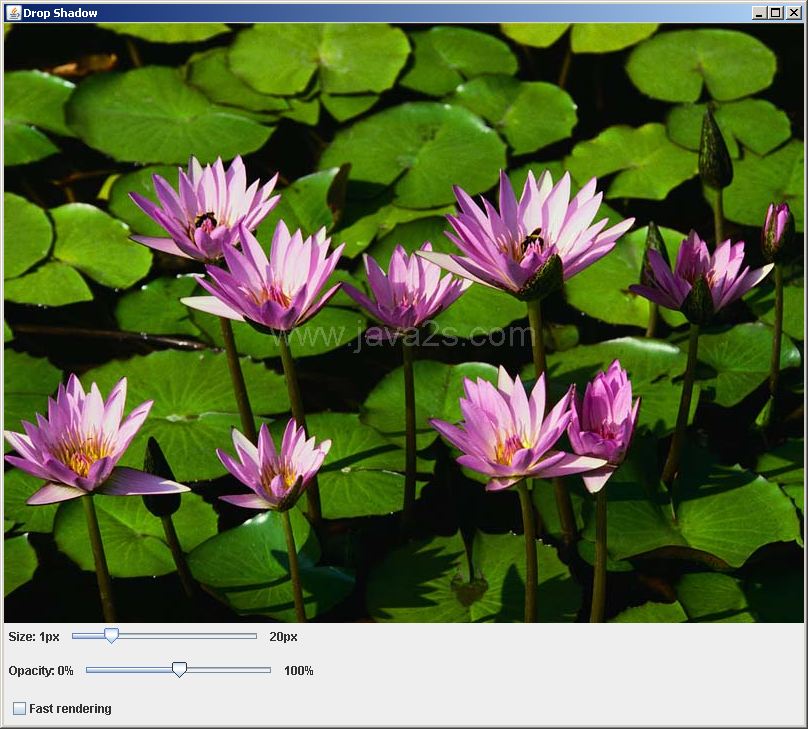Click the 'Opacity: 0%' label
This screenshot has width=808, height=729.
[x=41, y=670]
